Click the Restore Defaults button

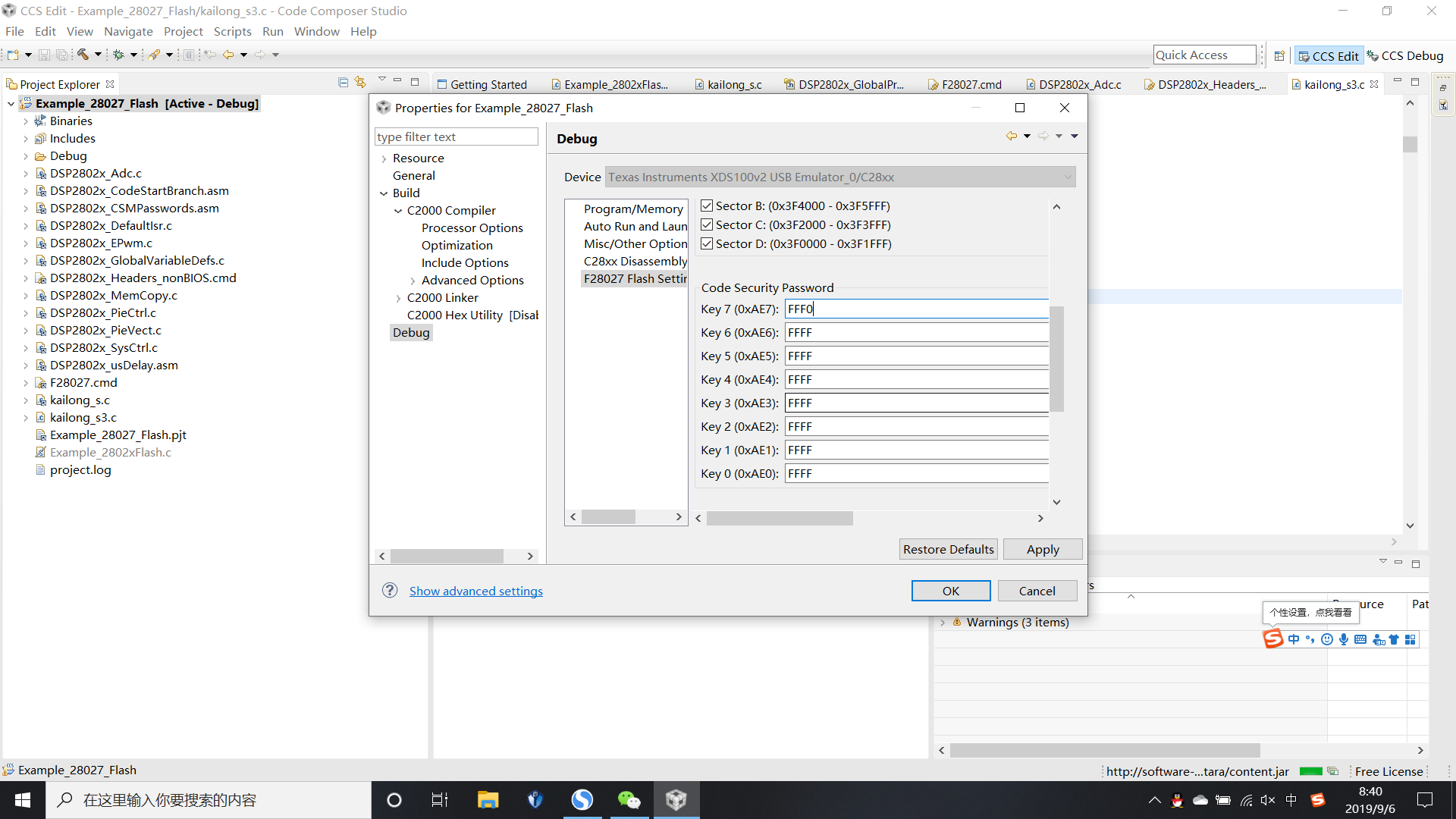948,549
